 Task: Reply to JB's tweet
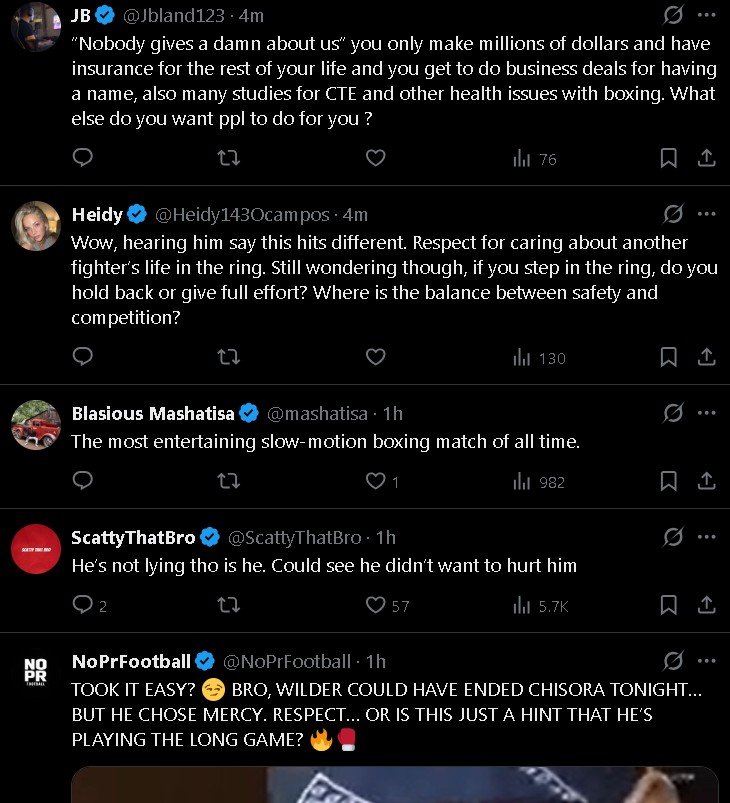(x=83, y=158)
